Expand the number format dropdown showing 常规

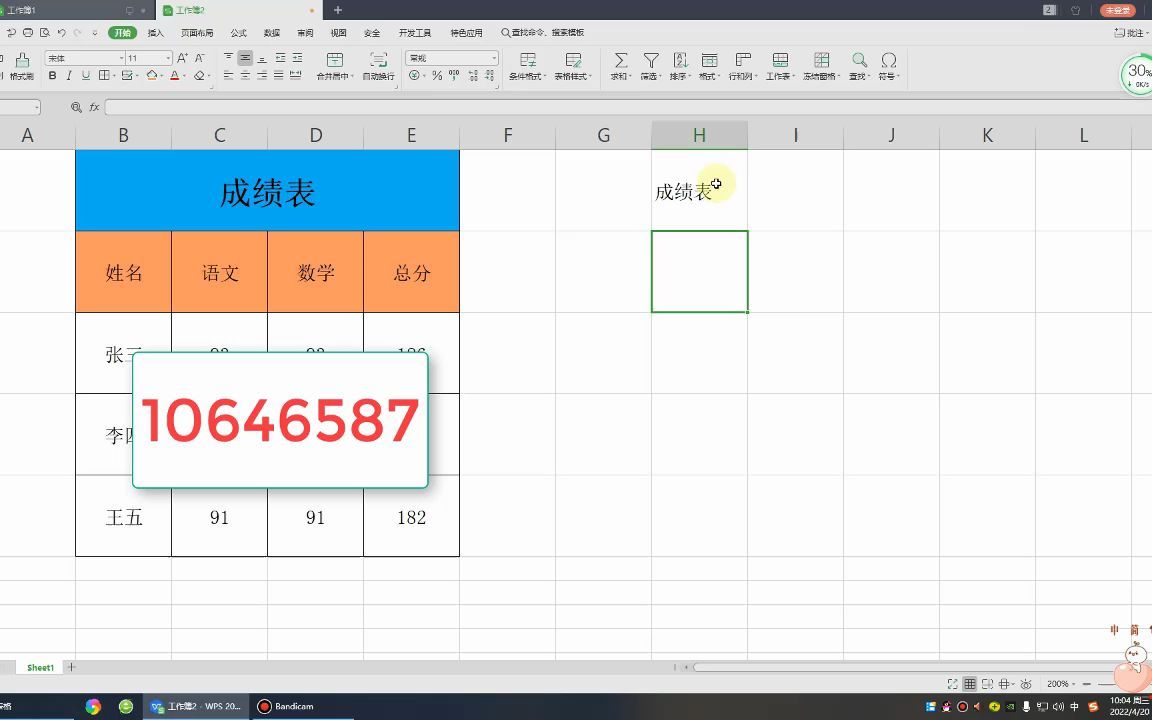click(493, 57)
